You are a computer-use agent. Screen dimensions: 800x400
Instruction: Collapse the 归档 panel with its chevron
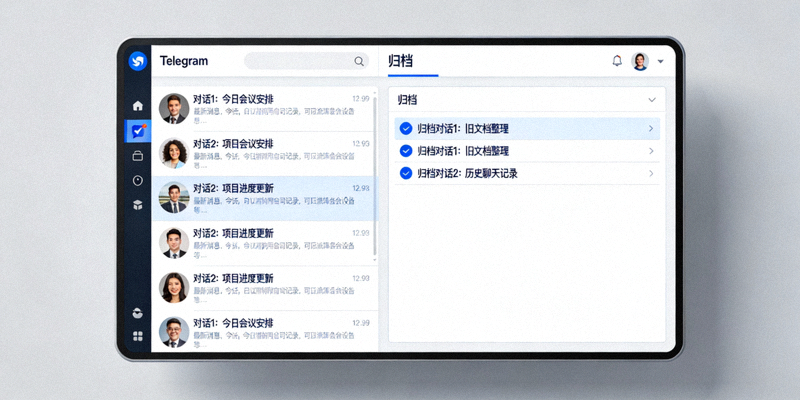[652, 100]
